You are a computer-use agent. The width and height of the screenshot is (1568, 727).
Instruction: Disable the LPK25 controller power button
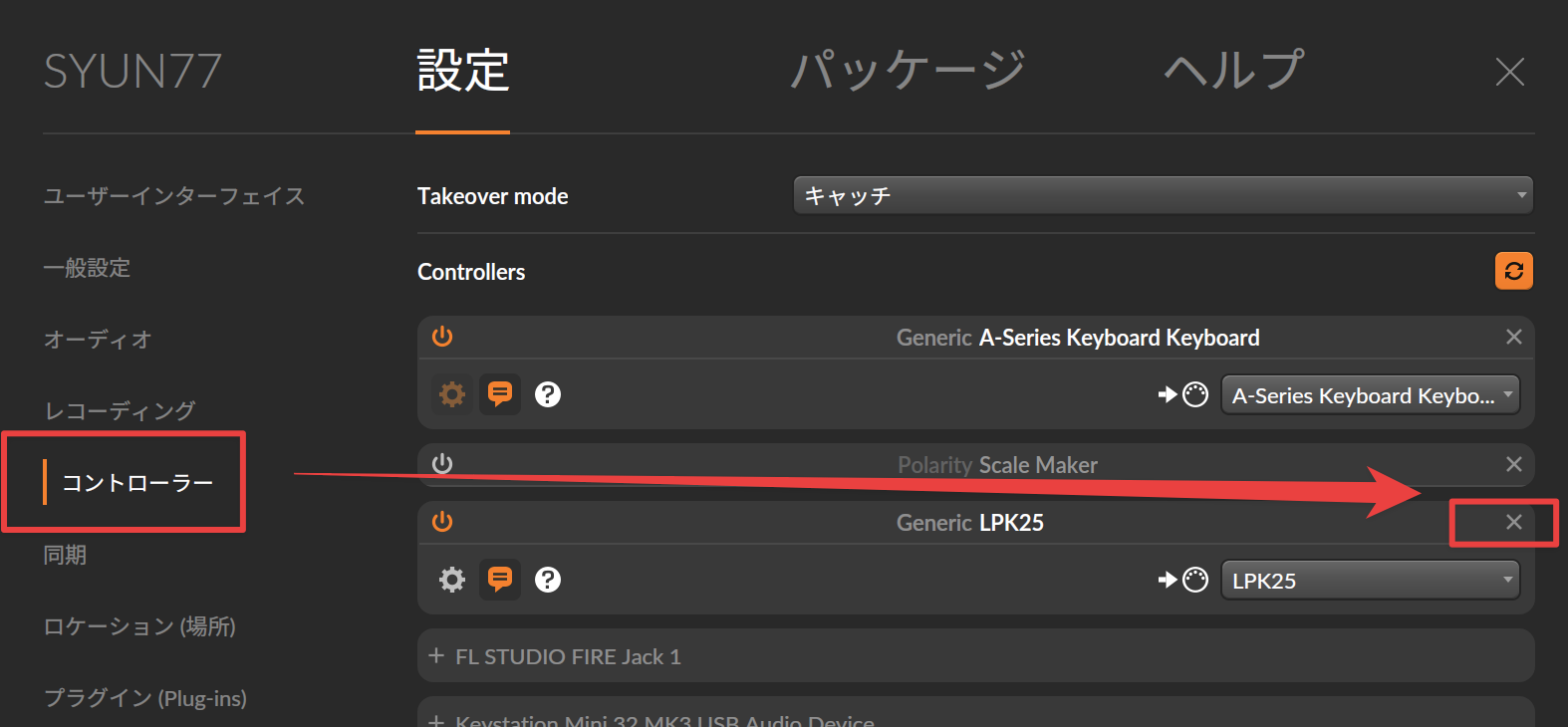coord(442,522)
